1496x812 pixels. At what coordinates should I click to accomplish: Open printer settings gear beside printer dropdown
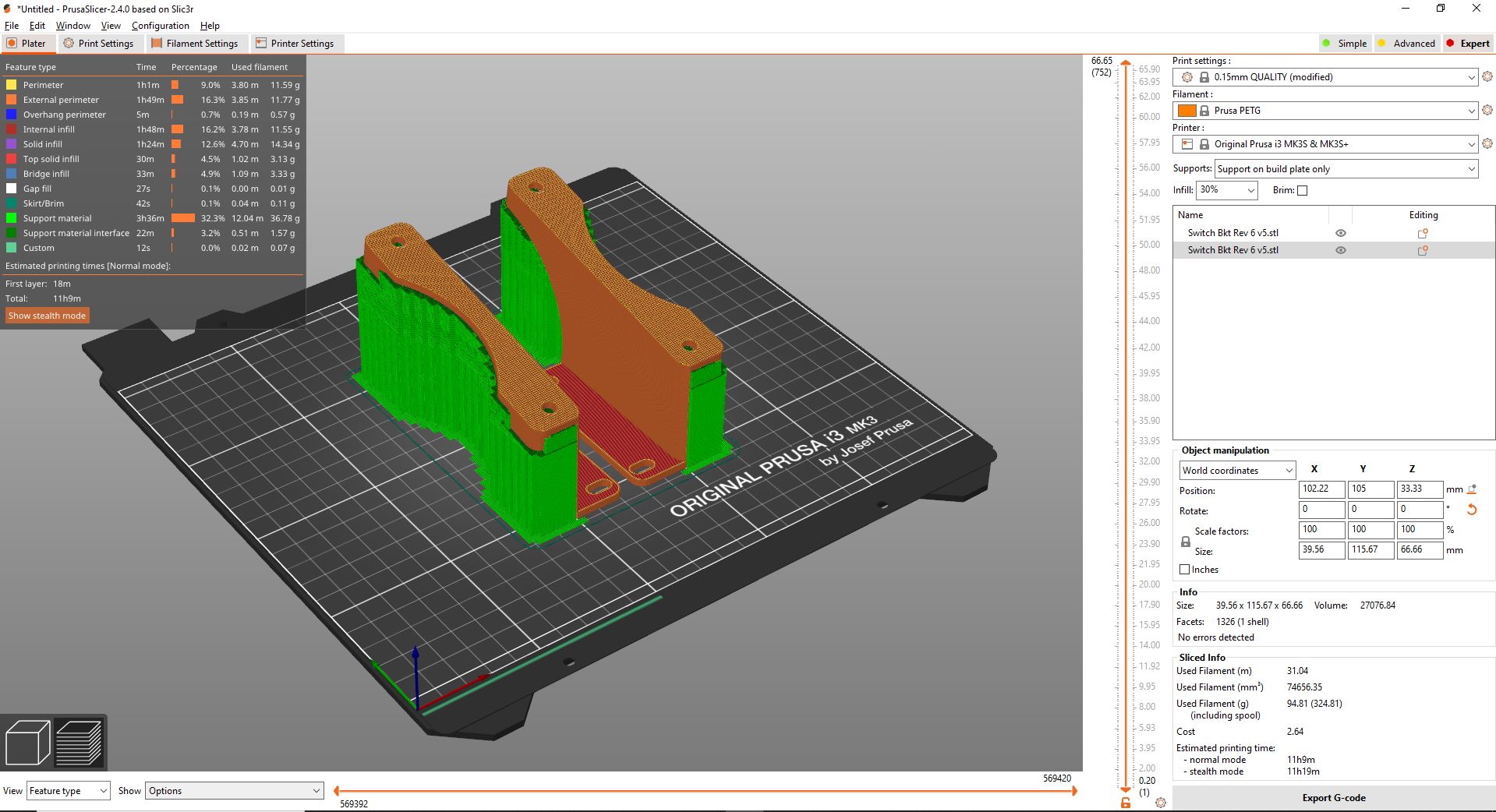1487,144
